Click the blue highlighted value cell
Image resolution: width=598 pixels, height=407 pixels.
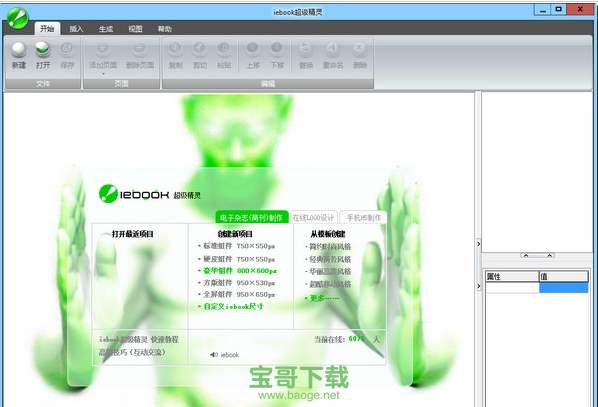click(x=563, y=288)
